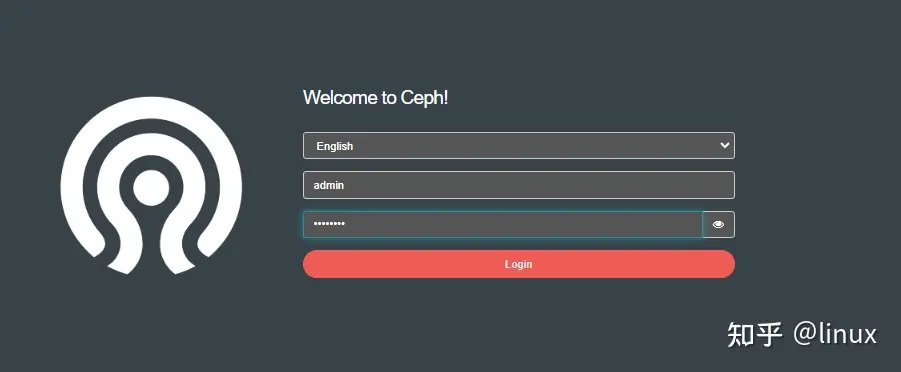This screenshot has height=372, width=901.
Task: Open the English language dropdown
Action: coord(519,145)
